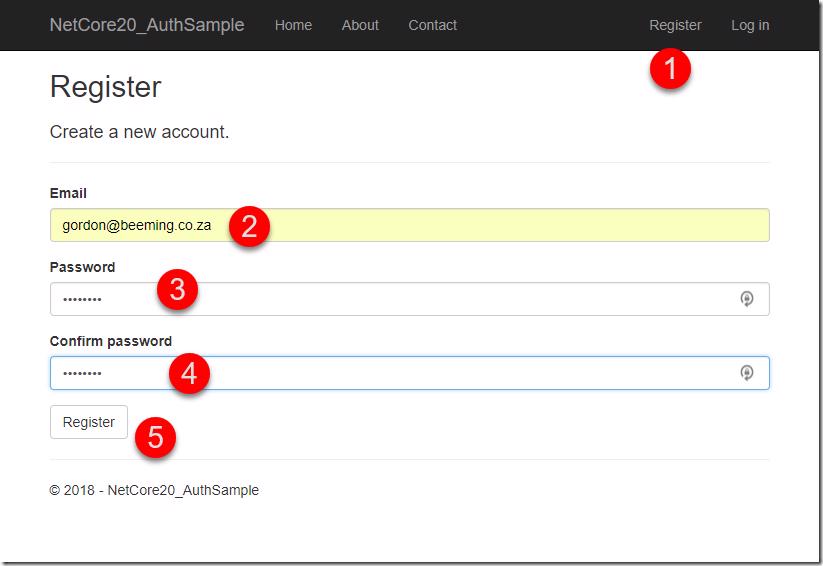Click the Confirm password label

pos(111,341)
